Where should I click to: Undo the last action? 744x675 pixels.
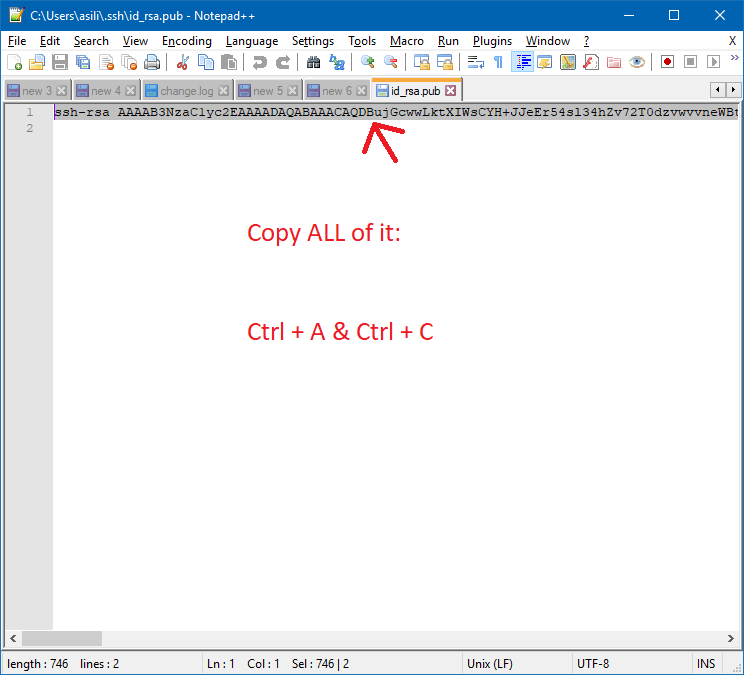pos(259,62)
